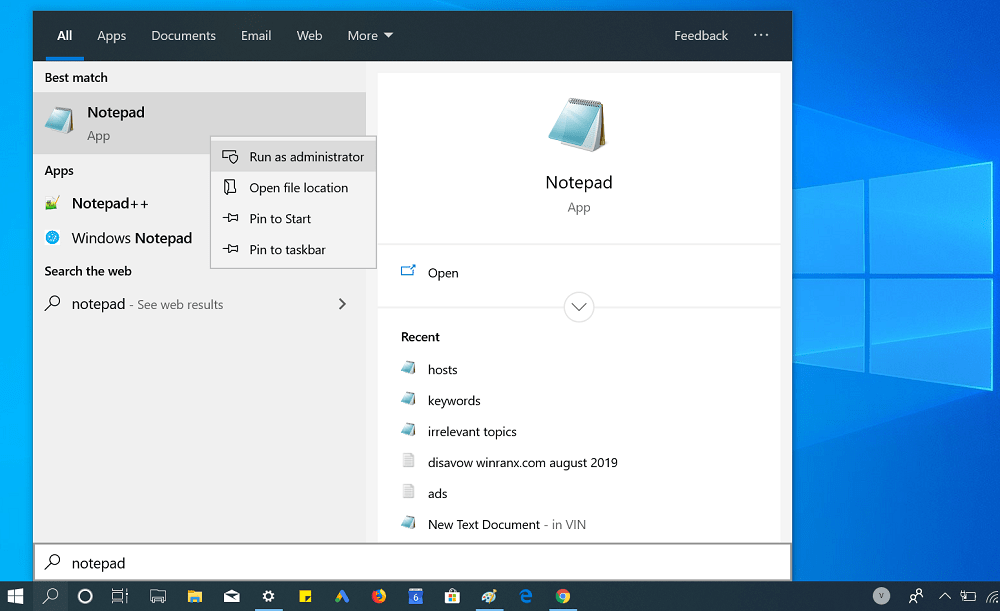Click the Feedback link
This screenshot has height=611, width=1000.
(701, 36)
